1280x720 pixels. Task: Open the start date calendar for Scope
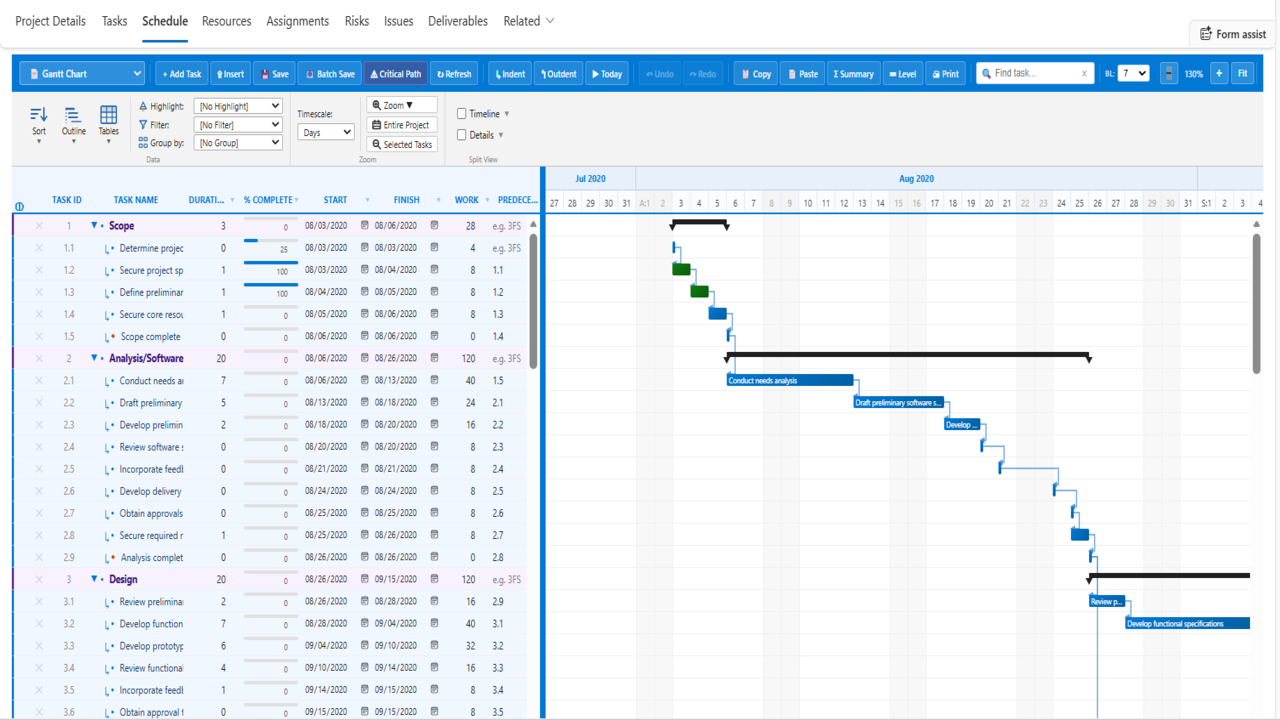365,226
